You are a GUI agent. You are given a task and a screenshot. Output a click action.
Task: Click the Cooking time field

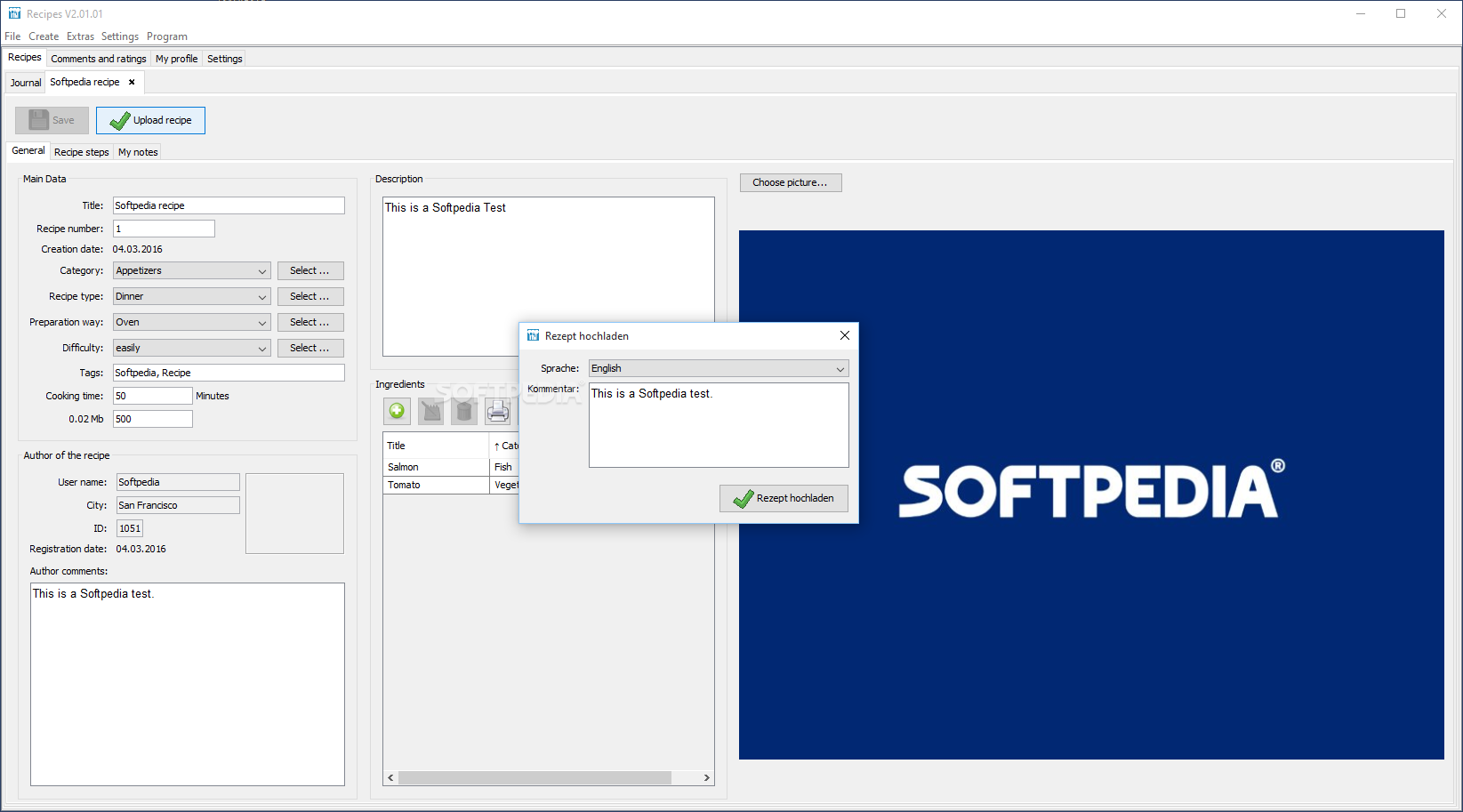[x=153, y=396]
